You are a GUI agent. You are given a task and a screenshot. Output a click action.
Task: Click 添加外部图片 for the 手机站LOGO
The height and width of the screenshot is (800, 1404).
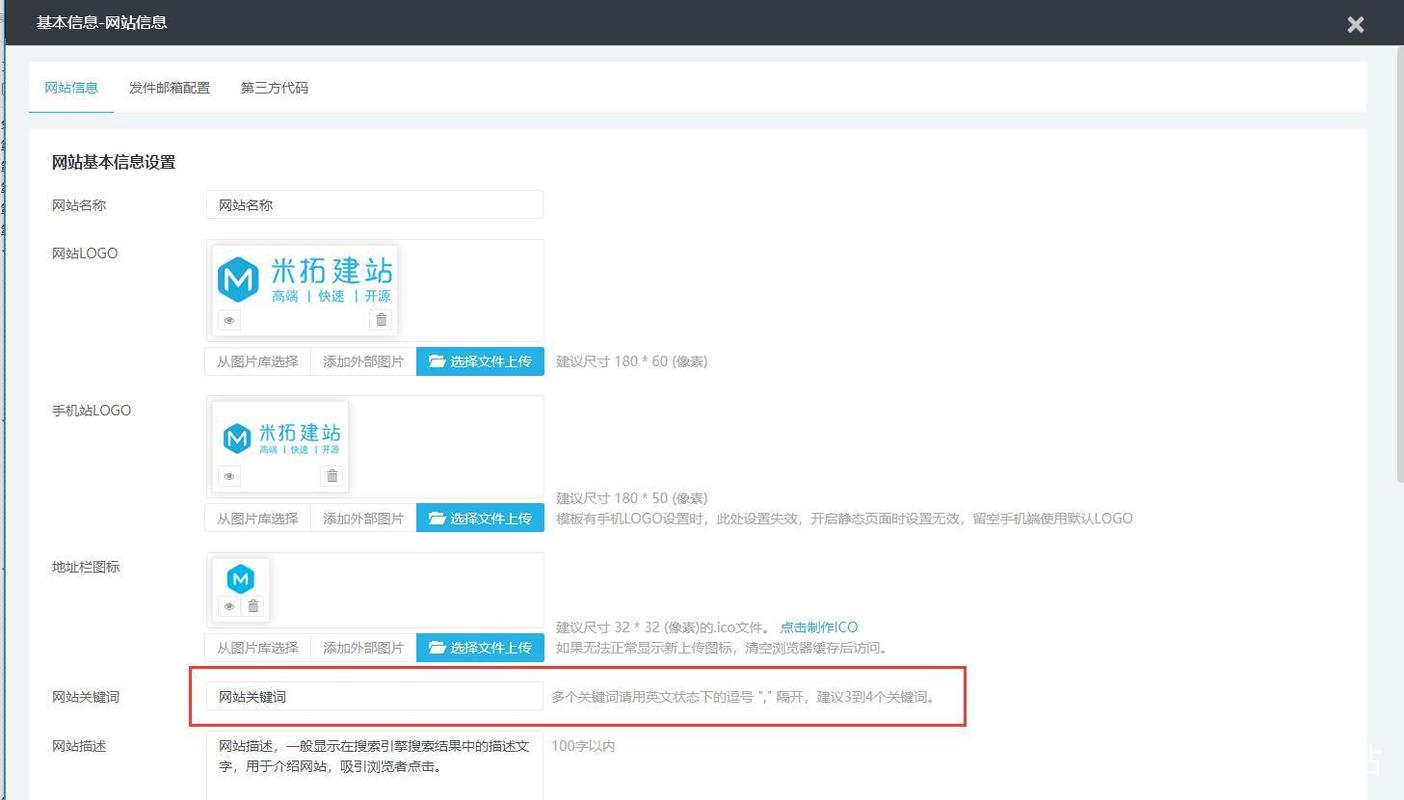tap(362, 517)
